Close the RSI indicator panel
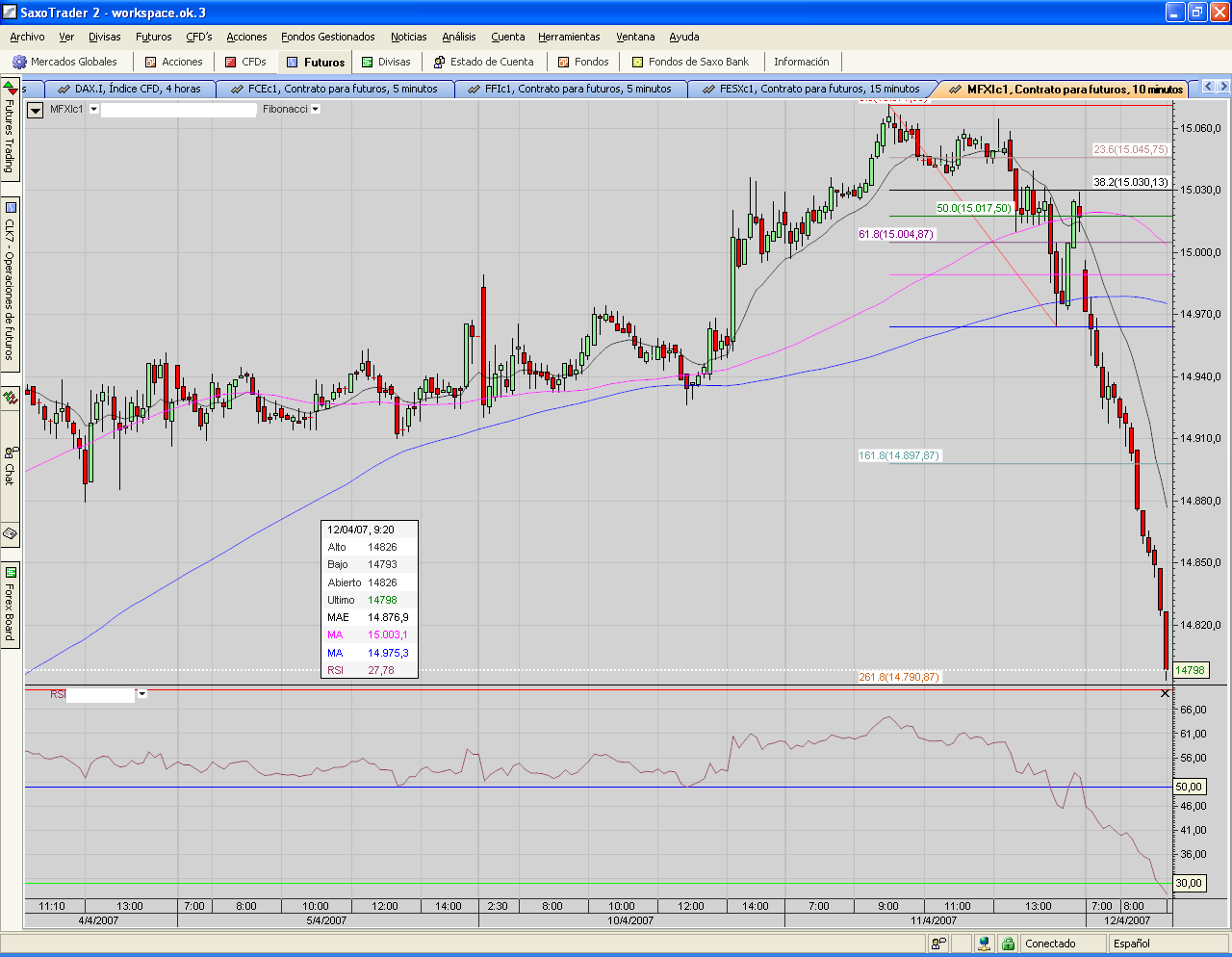1232x957 pixels. (1165, 693)
